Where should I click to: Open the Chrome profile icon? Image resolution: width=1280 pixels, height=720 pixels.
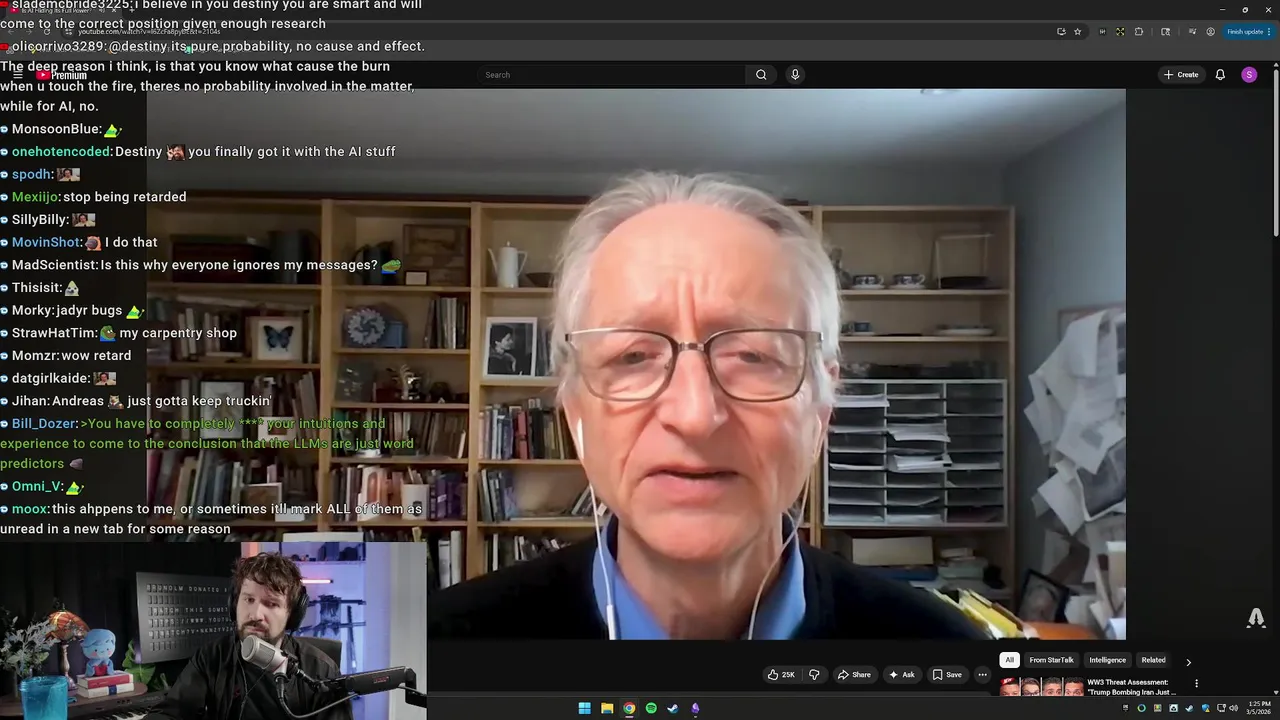tap(1210, 32)
